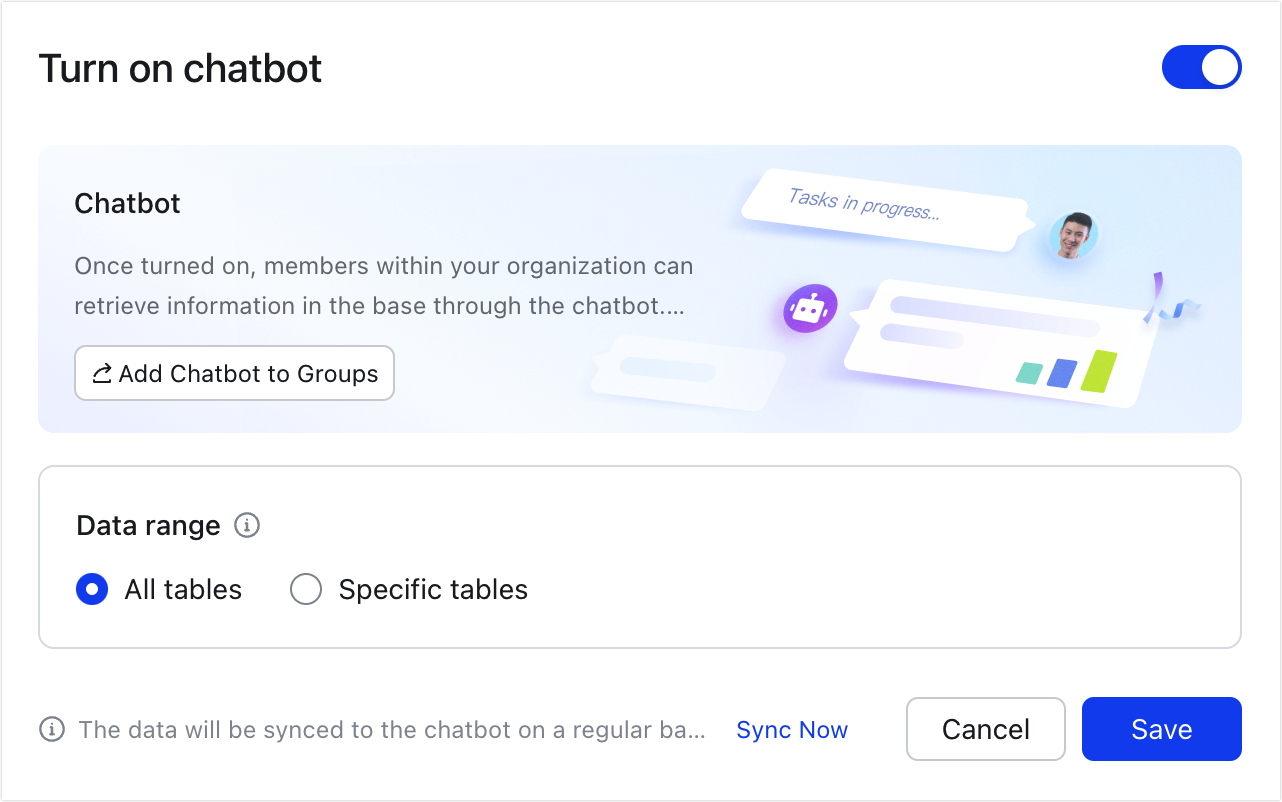
Task: Click the user avatar in the illustration
Action: [1074, 236]
